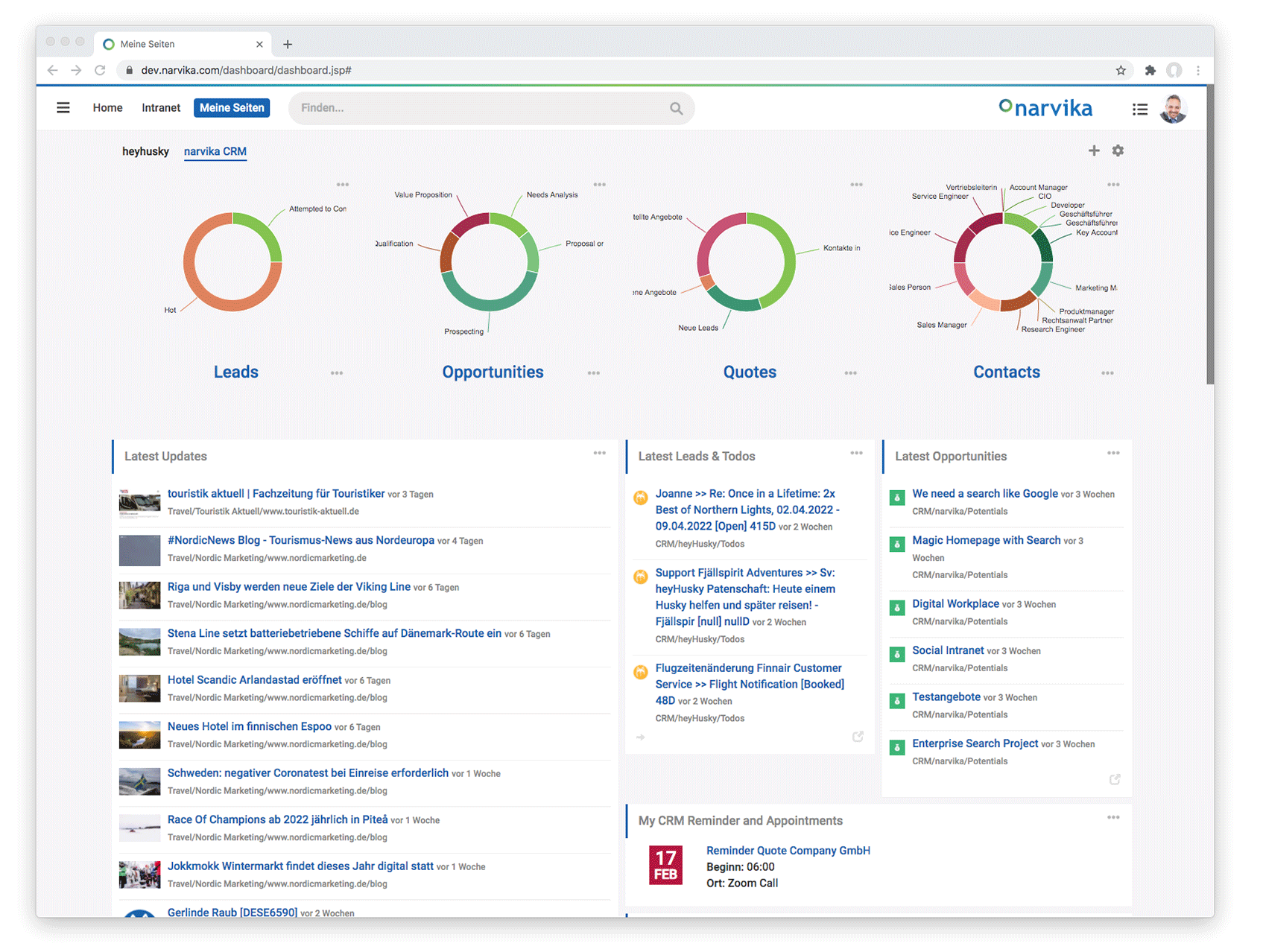Viewport: 1263px width, 952px height.
Task: Open the user profile avatar
Action: coord(1174,109)
